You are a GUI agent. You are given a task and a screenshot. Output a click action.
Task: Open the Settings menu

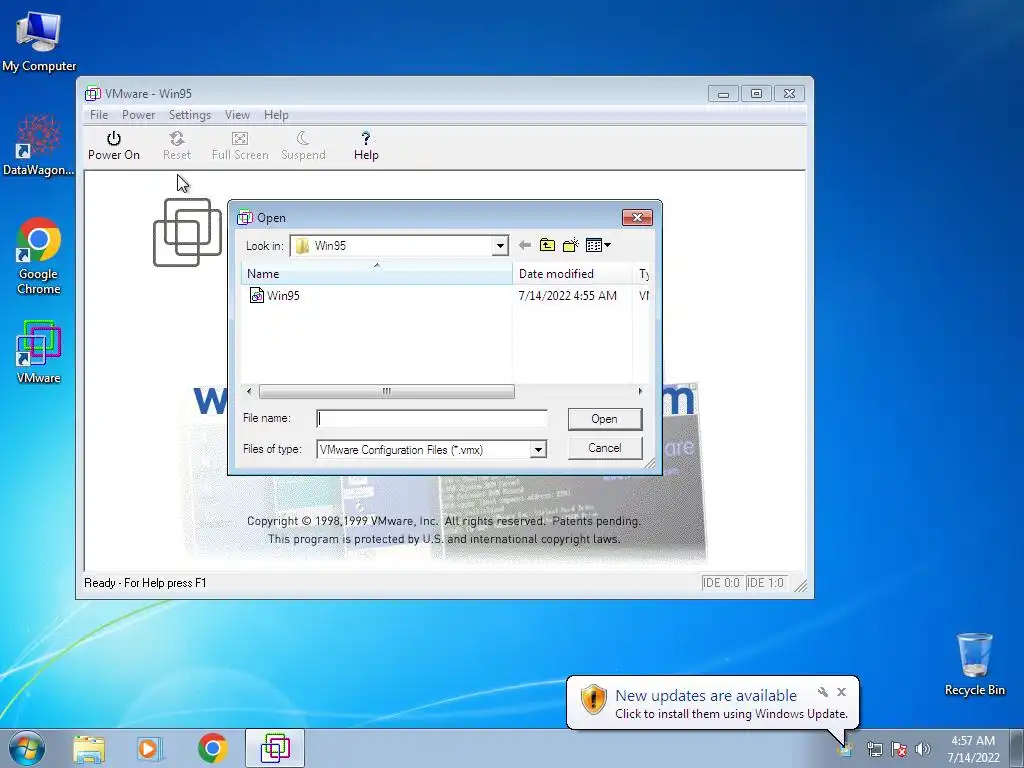[x=189, y=115]
